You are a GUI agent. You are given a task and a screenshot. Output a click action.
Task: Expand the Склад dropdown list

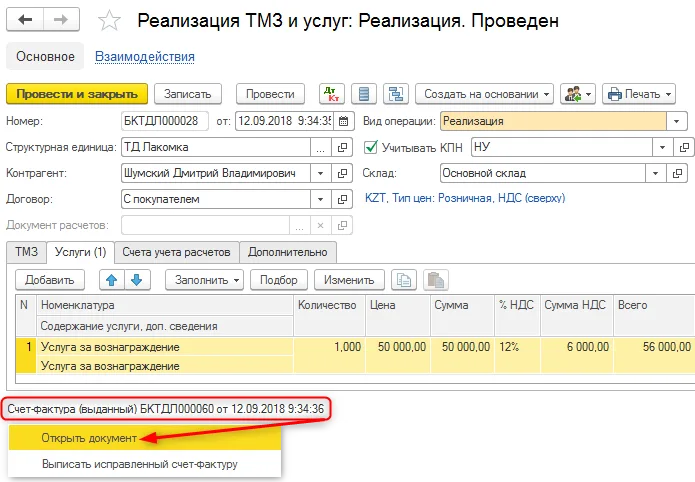click(x=656, y=173)
